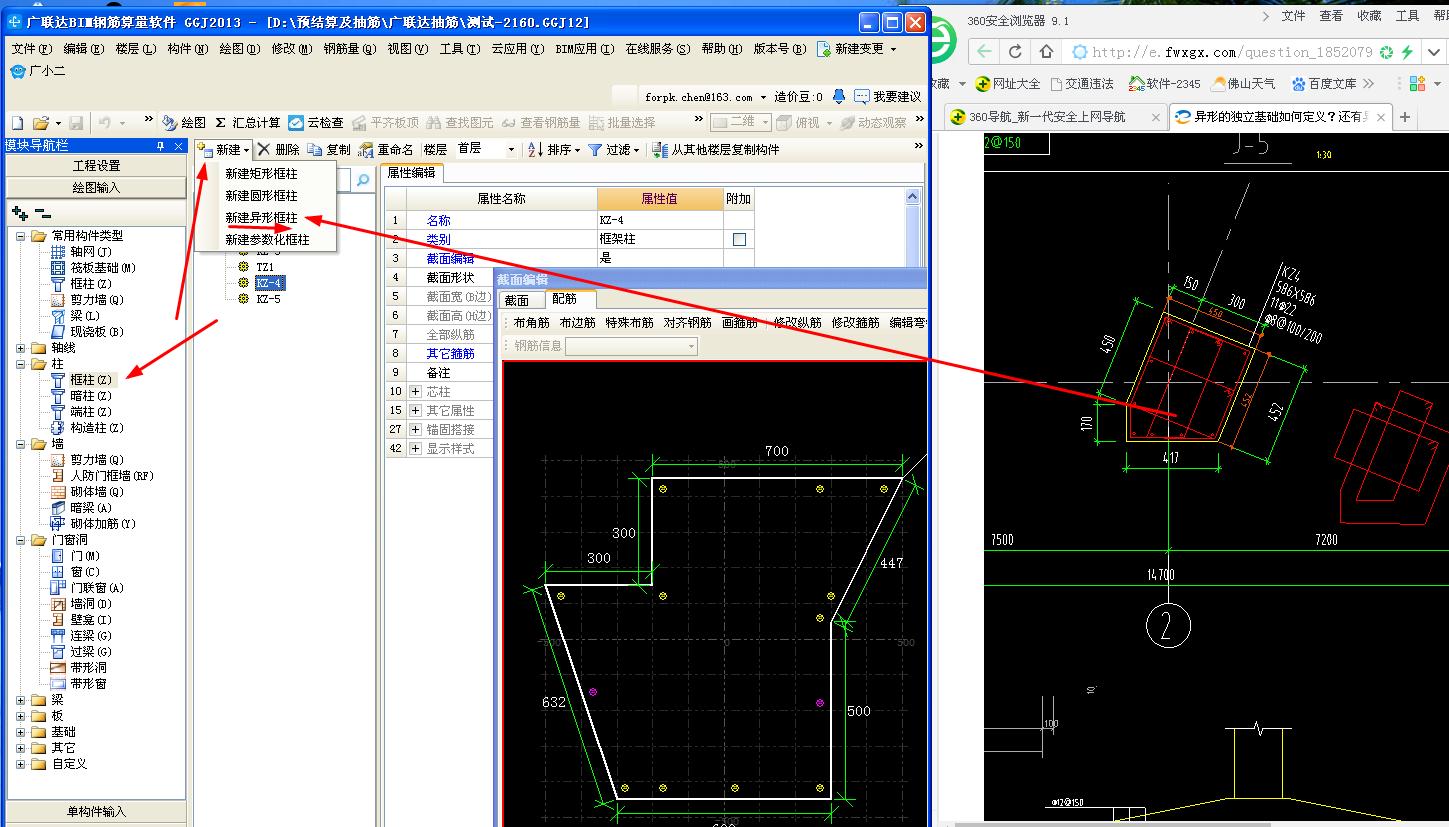Click 对齐钢筋 in section editor toolbar
The height and width of the screenshot is (827, 1449).
click(x=688, y=323)
